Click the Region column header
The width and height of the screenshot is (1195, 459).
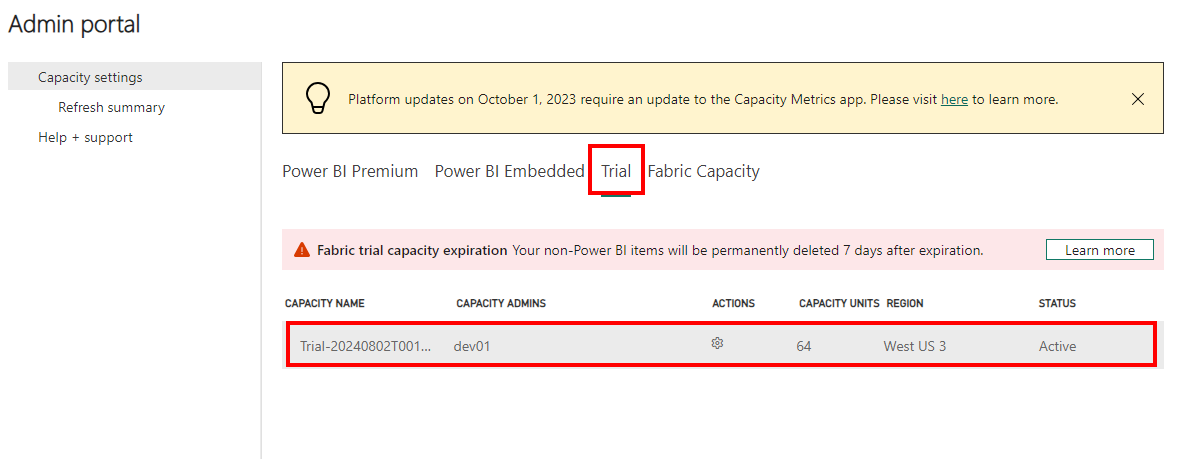(905, 303)
